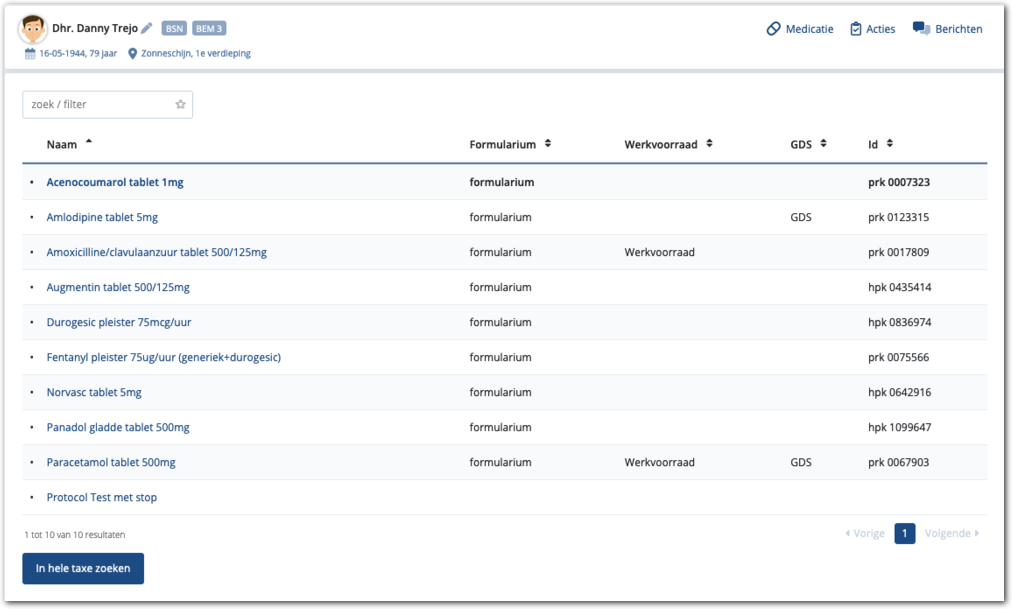
Task: Click the star icon in search filter
Action: click(x=181, y=104)
